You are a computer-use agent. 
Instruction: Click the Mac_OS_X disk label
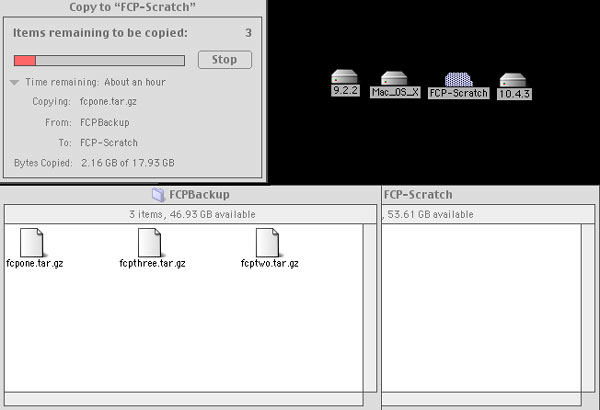tap(395, 92)
